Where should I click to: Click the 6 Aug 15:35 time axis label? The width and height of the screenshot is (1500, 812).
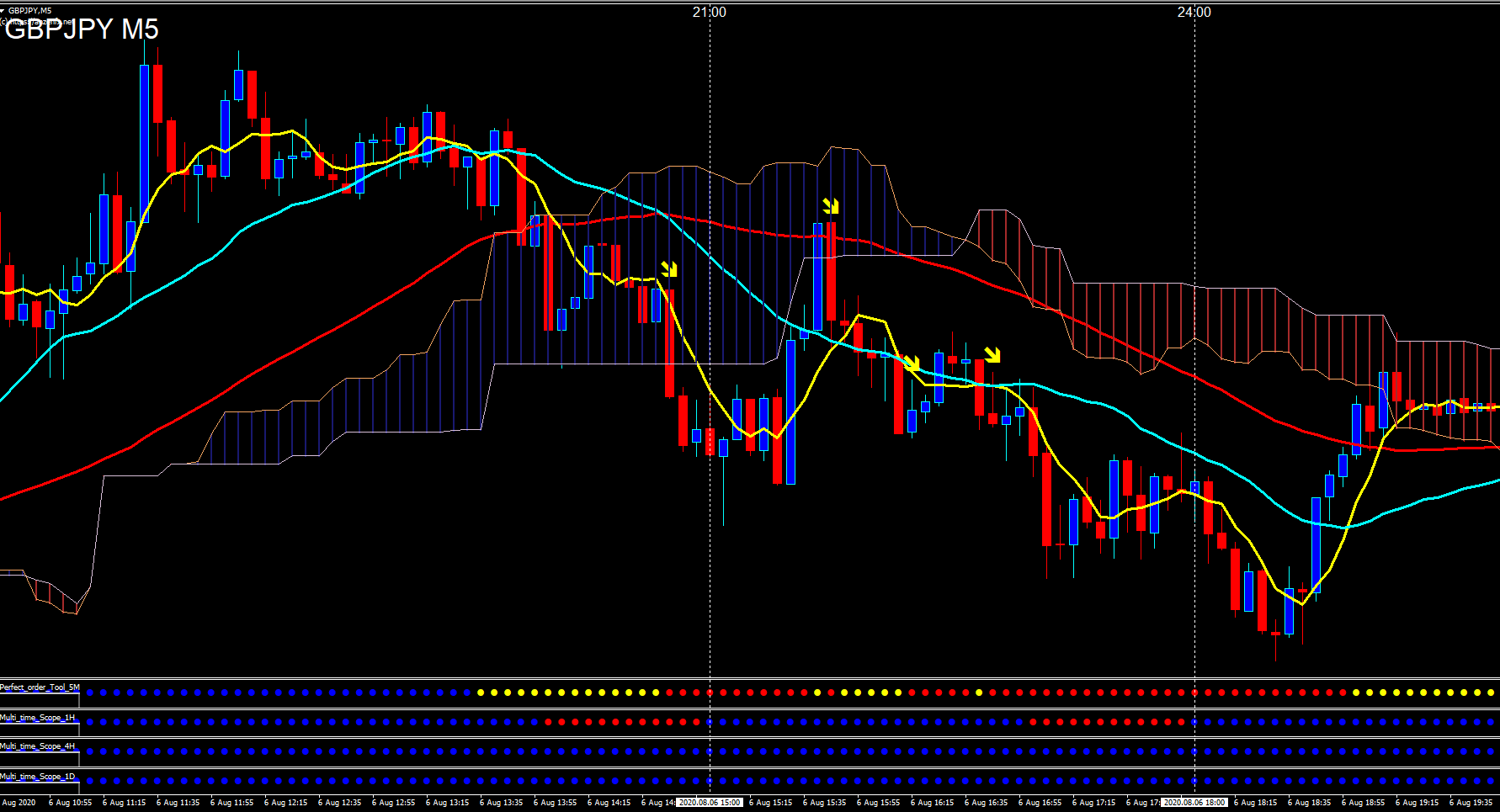825,803
